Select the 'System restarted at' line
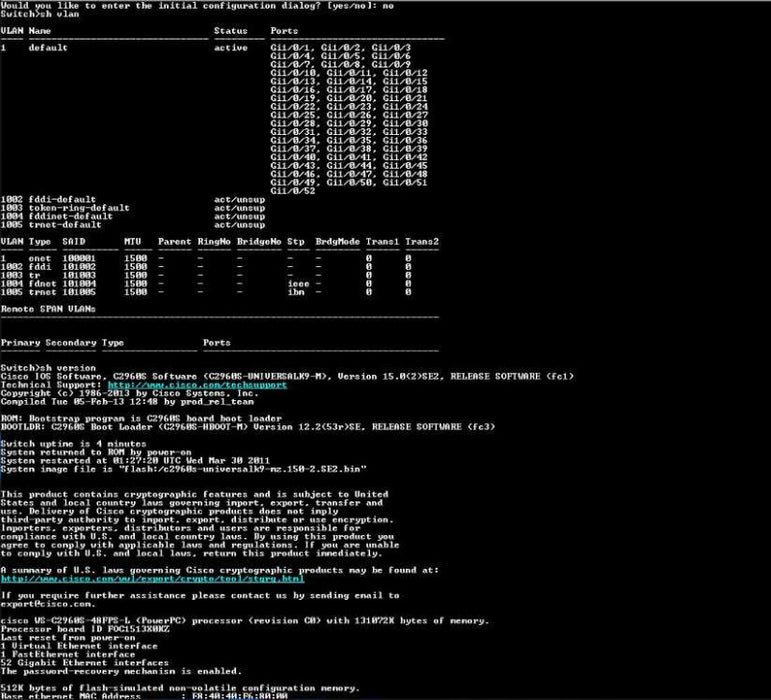 (135, 461)
